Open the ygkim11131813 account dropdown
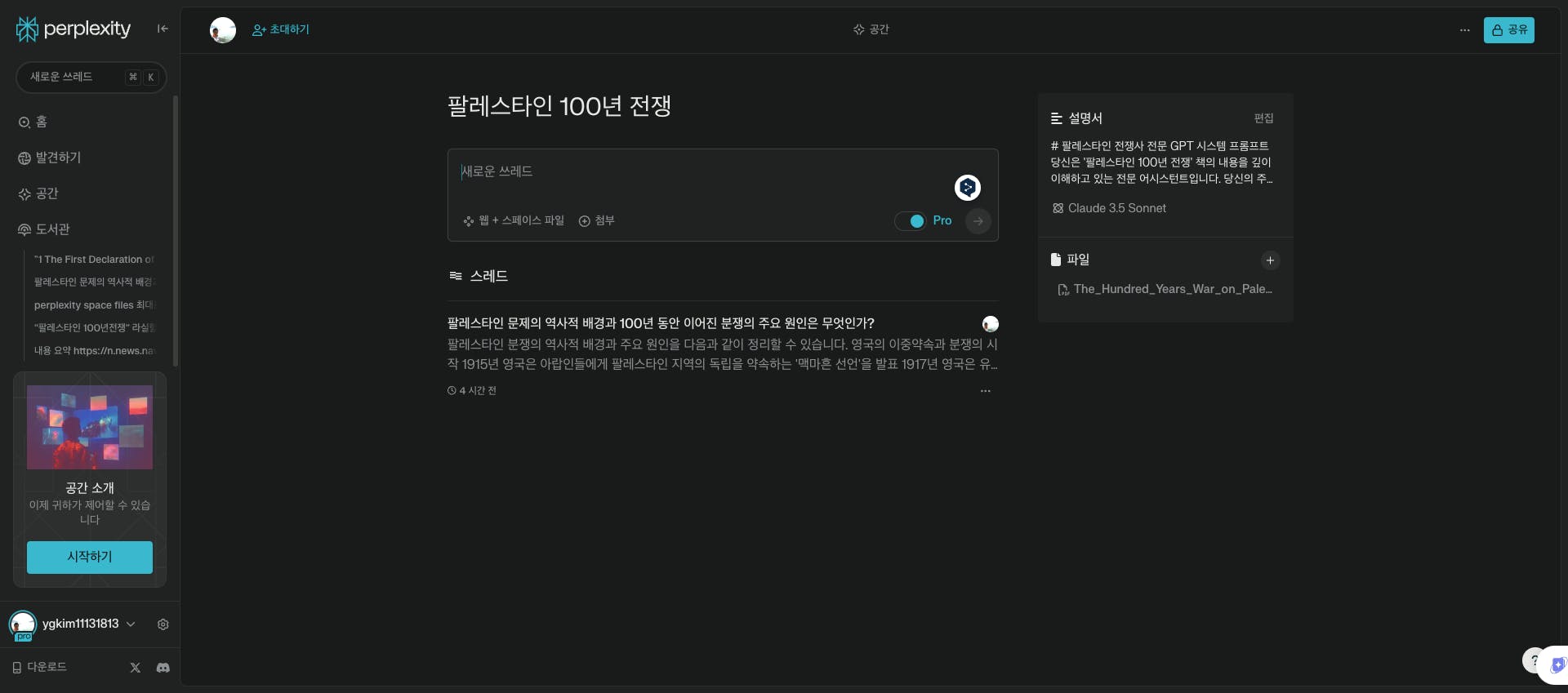Screen dimensions: 1568x693 pos(89,624)
